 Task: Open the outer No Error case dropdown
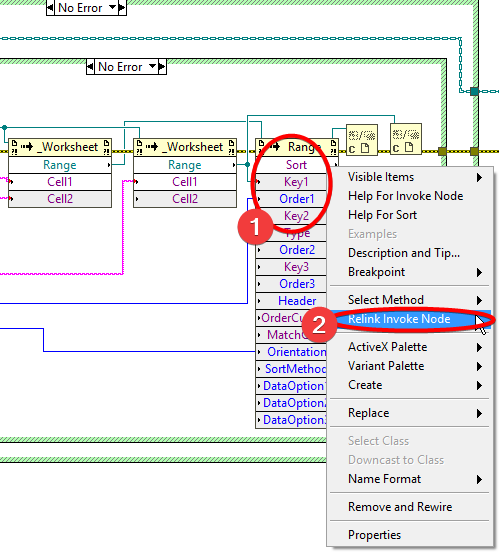coord(113,7)
